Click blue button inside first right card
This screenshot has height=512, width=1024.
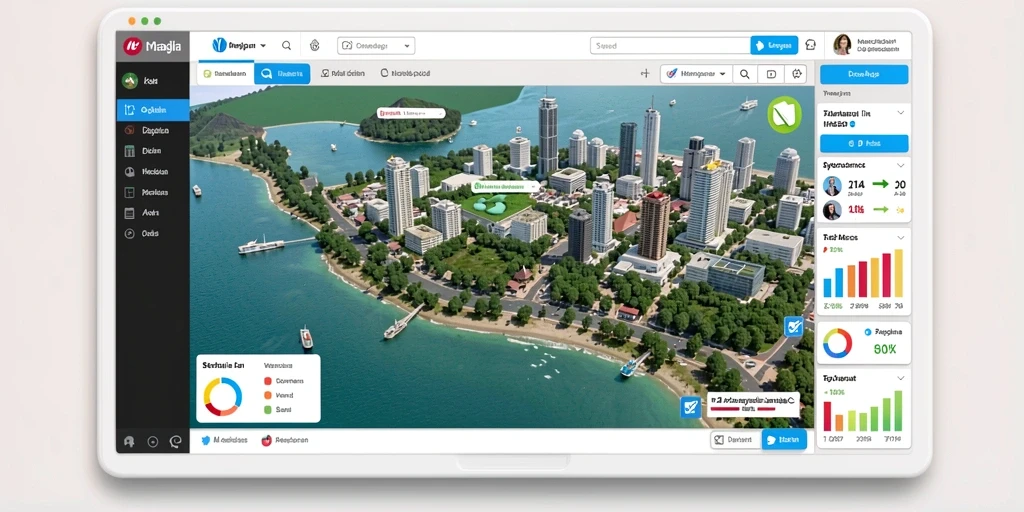[x=864, y=143]
